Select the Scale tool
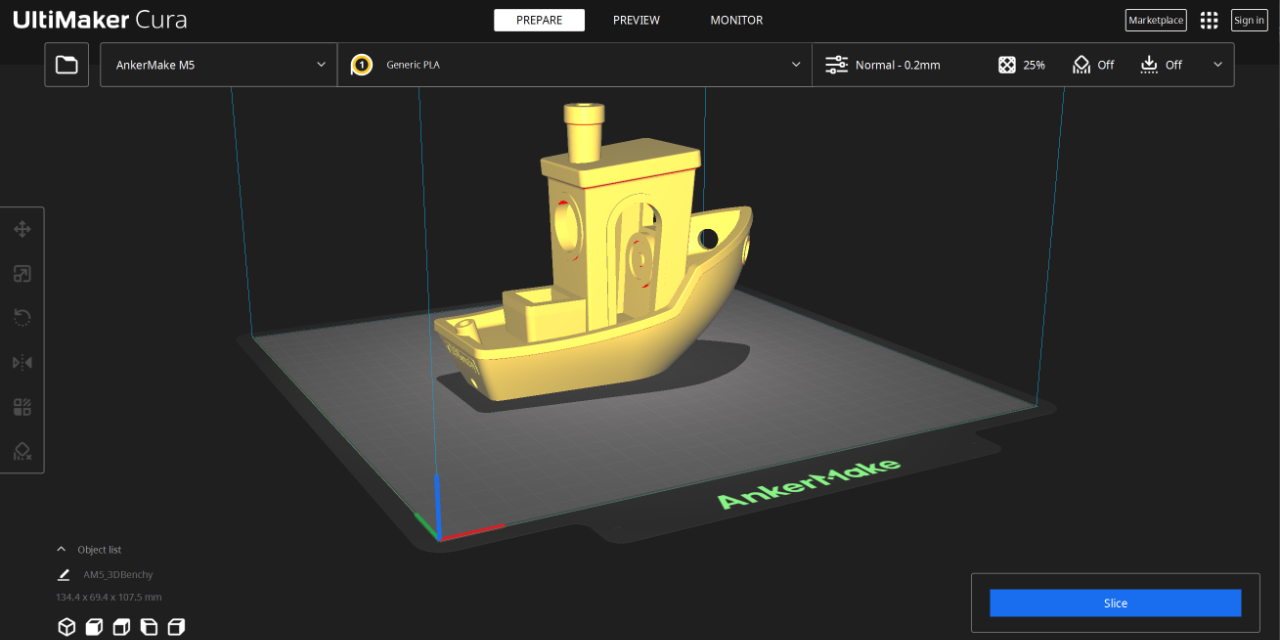Viewport: 1280px width, 640px height. click(x=21, y=273)
